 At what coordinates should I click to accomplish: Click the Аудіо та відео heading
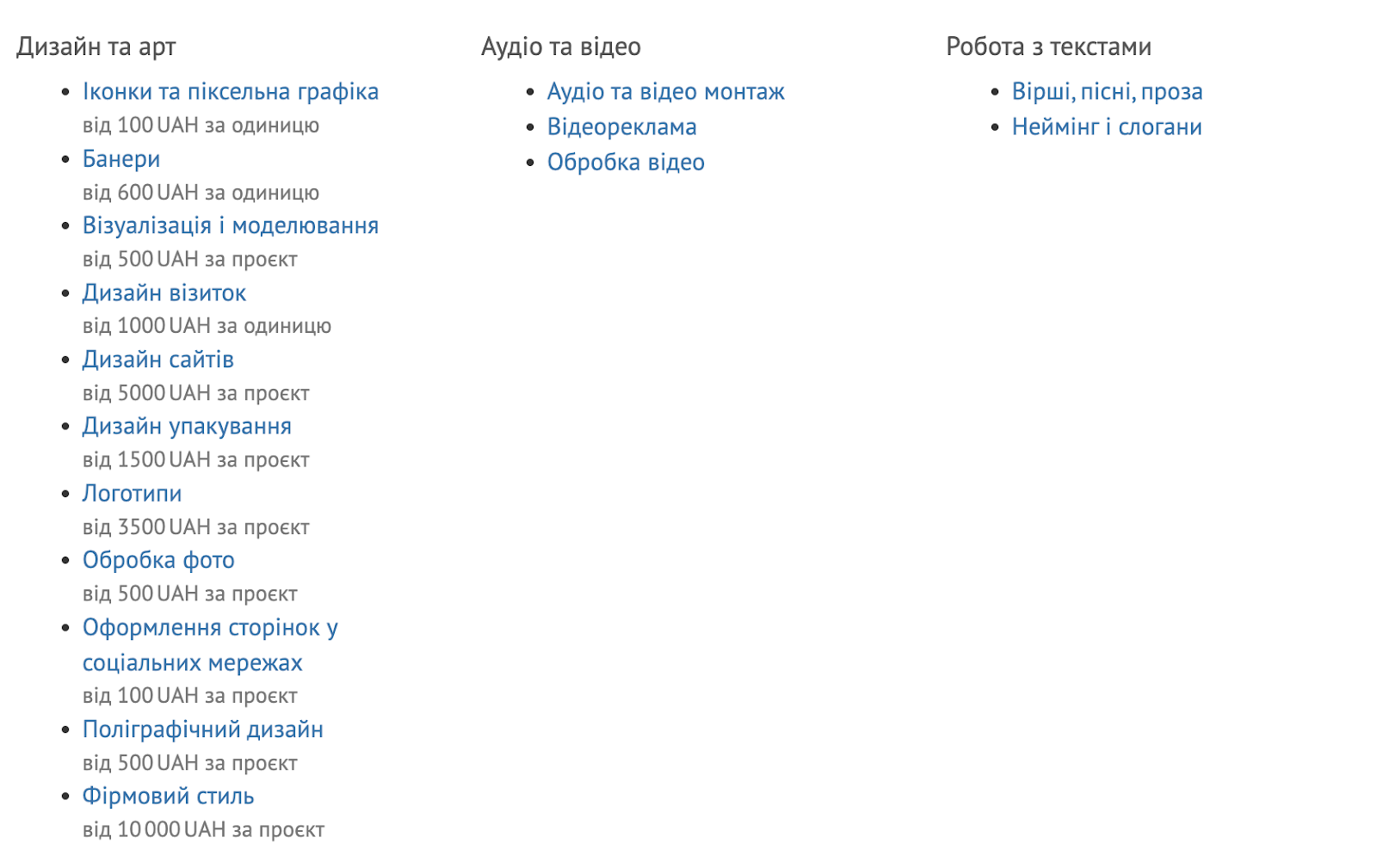(561, 46)
